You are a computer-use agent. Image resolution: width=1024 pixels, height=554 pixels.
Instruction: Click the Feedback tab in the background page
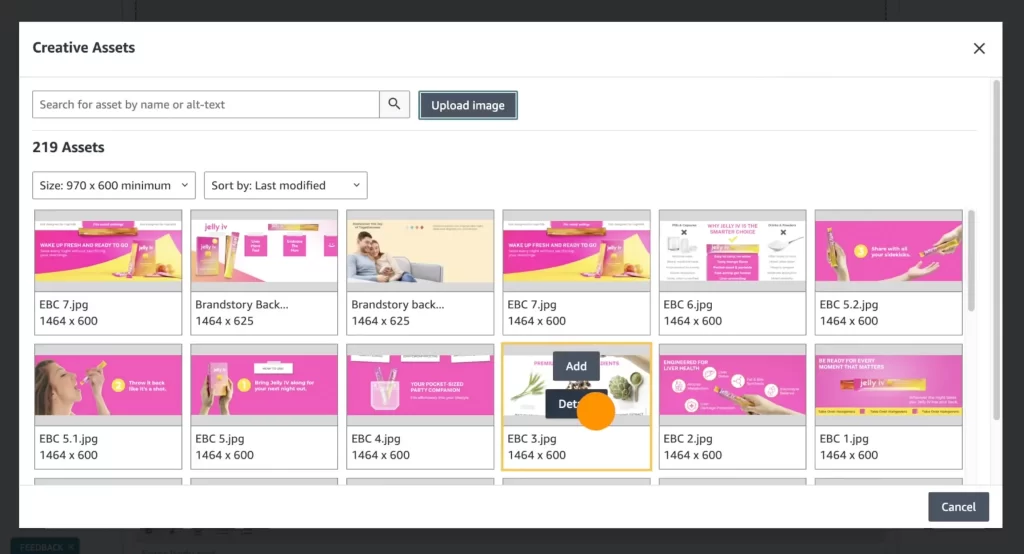44,547
